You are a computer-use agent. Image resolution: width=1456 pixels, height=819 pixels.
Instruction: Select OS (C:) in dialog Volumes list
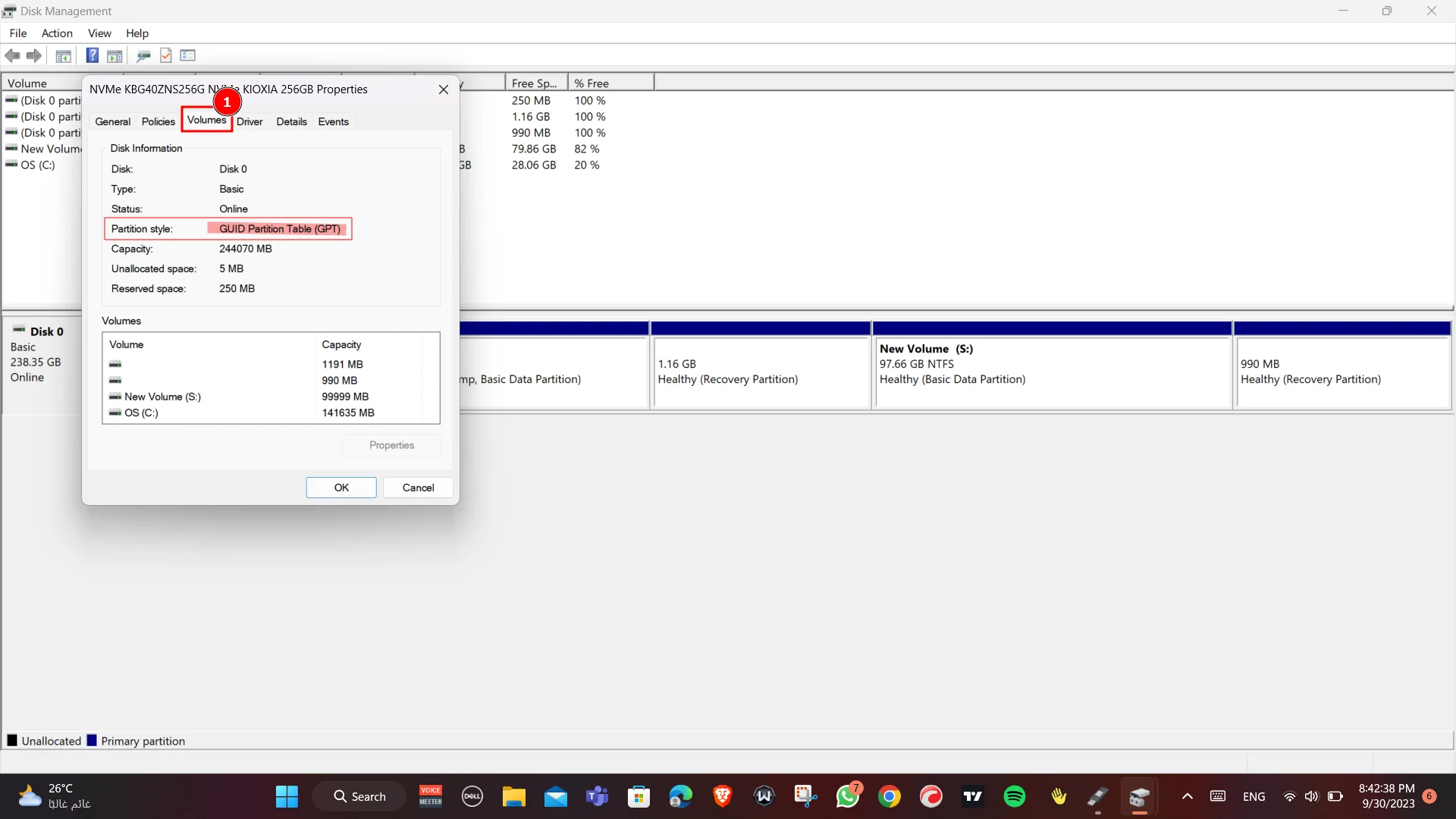(x=270, y=413)
